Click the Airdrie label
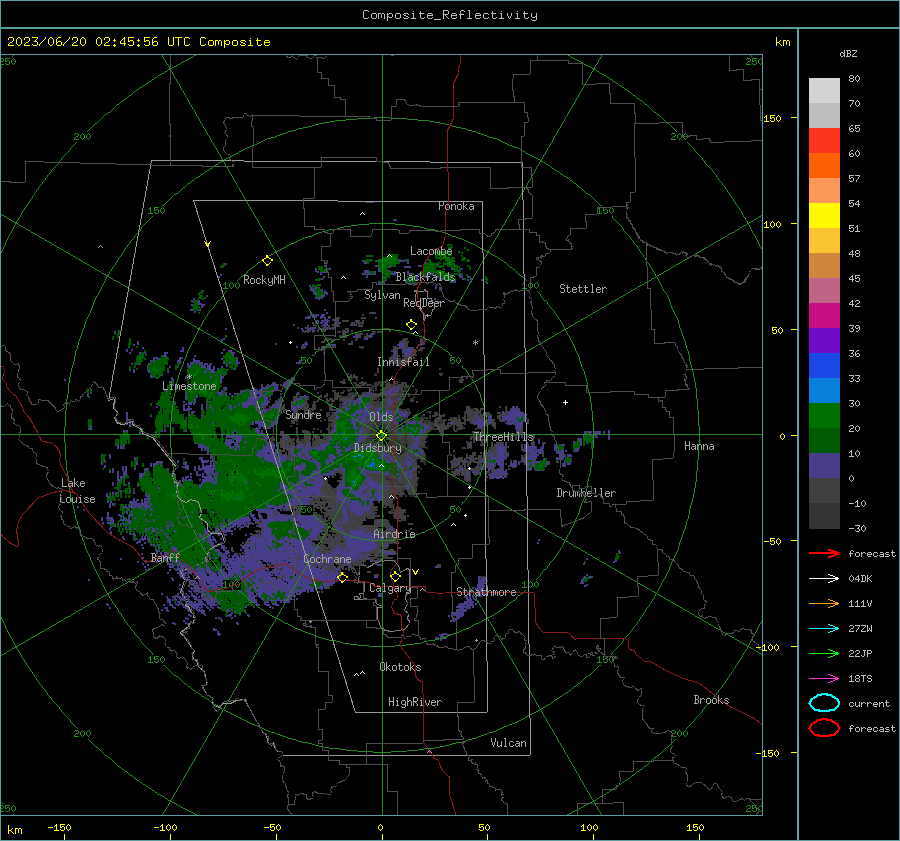The height and width of the screenshot is (841, 900). pos(394,534)
